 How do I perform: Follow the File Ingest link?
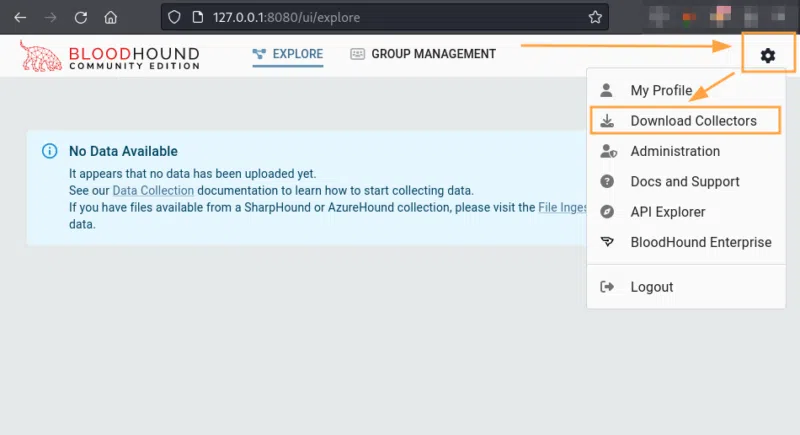click(562, 207)
